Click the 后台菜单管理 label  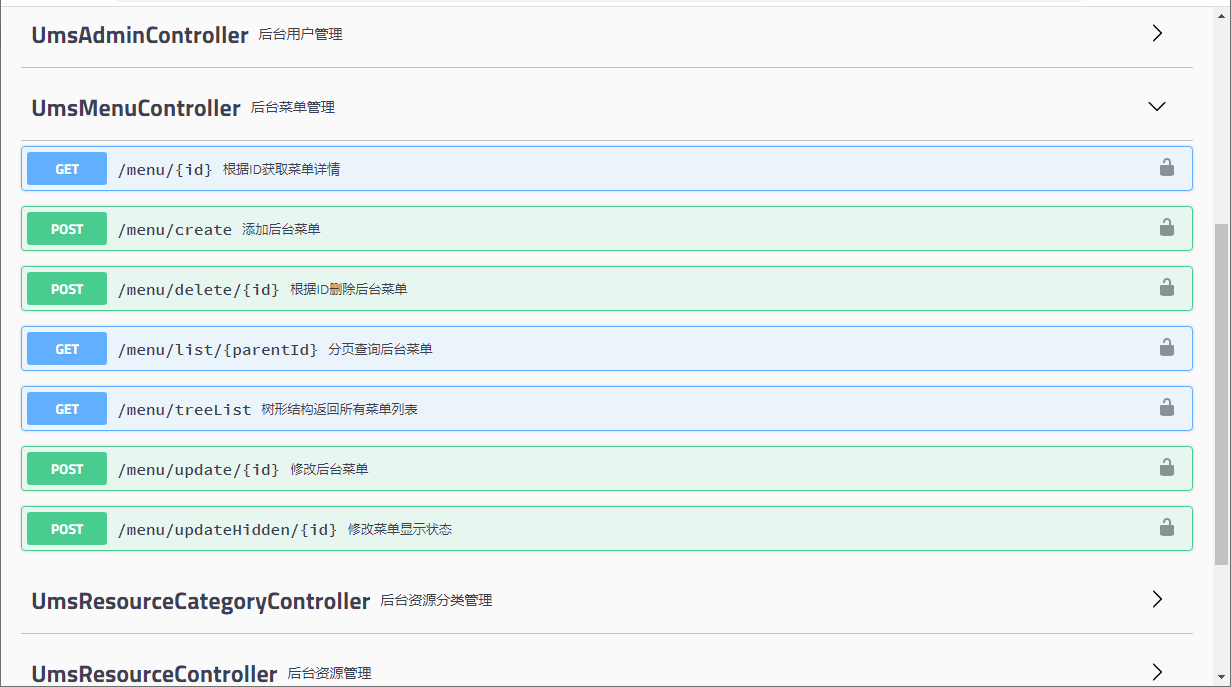[293, 107]
